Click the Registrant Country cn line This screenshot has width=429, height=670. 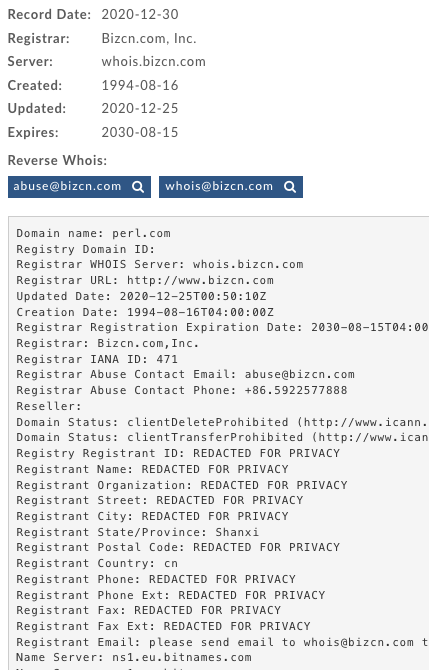97,563
